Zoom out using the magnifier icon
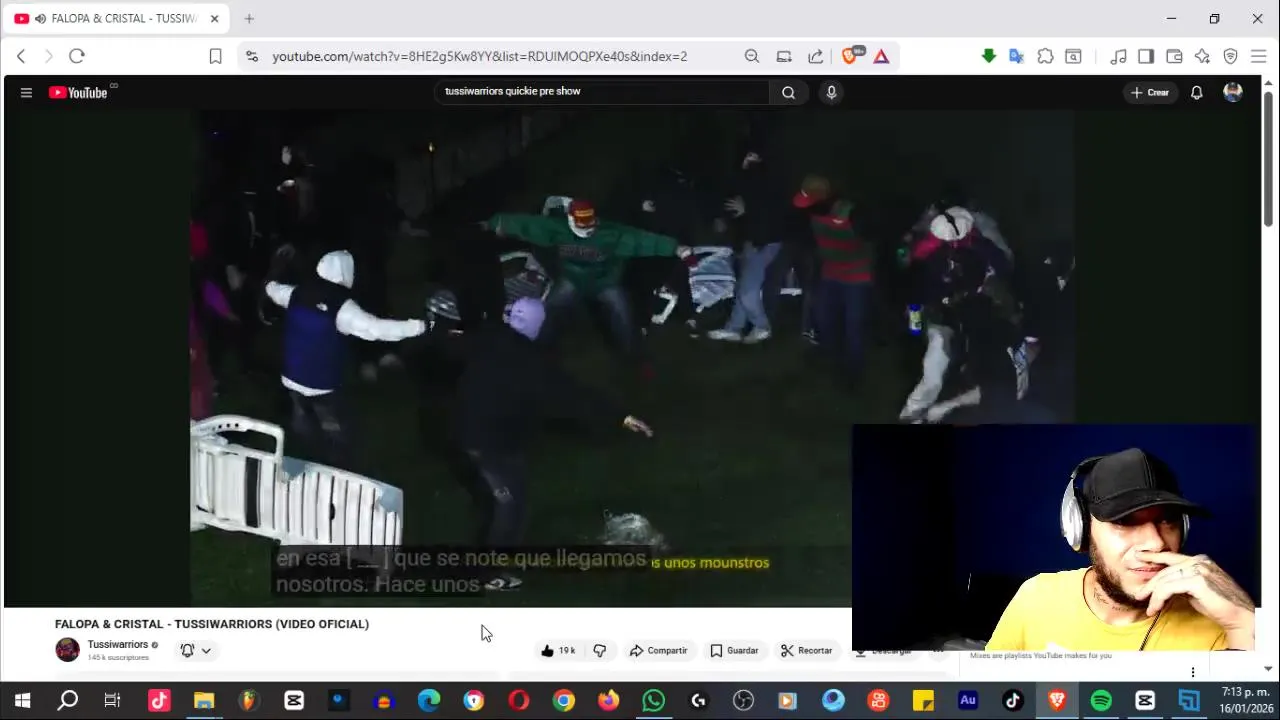 pos(752,56)
